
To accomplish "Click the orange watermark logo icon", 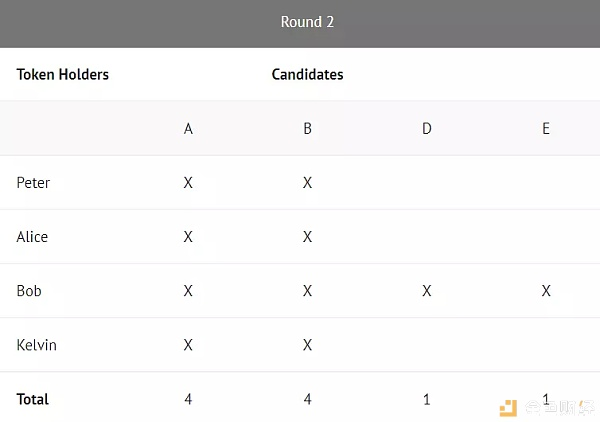I will point(509,408).
